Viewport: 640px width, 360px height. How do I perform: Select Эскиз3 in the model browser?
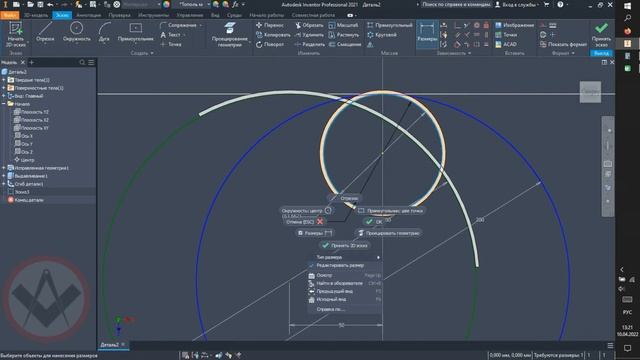click(x=22, y=192)
